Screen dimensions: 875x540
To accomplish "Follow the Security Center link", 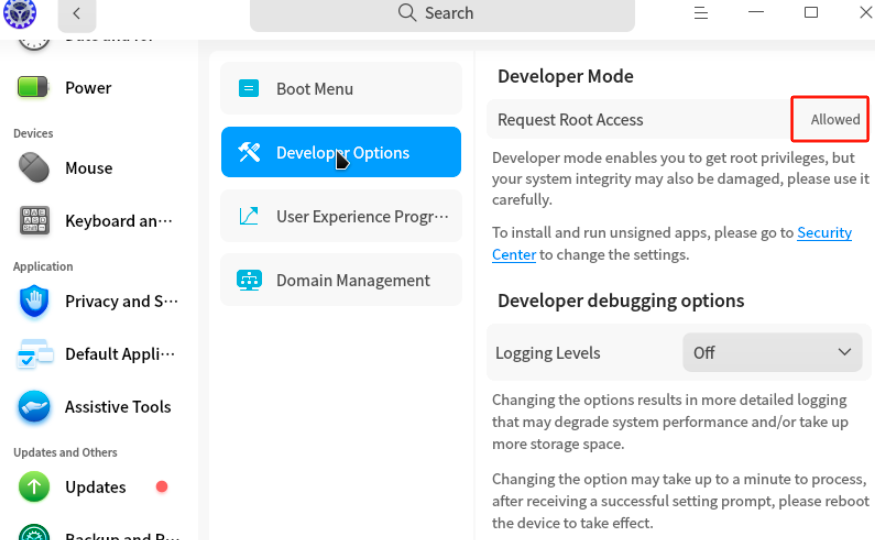I will [823, 233].
